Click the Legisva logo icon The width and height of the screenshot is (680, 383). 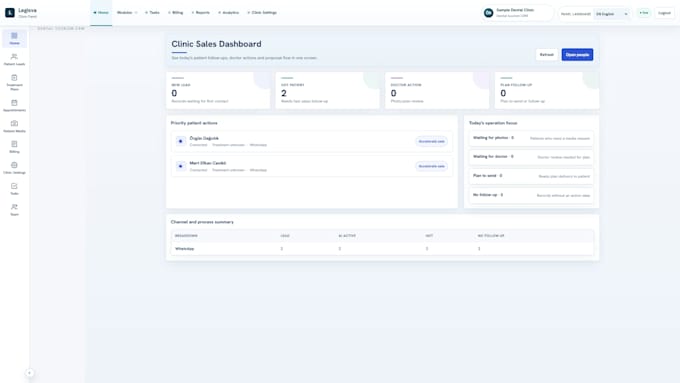10,13
